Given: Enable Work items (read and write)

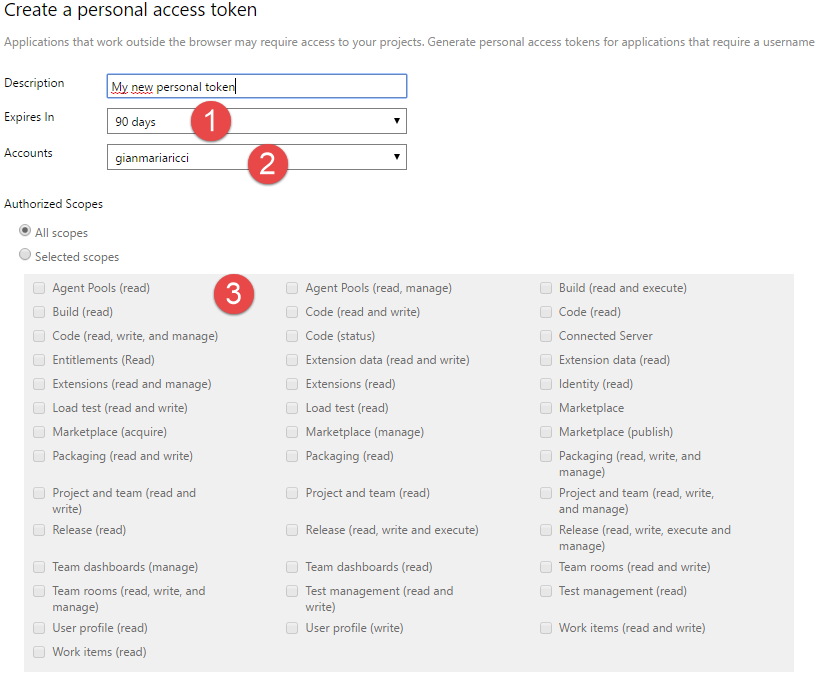Looking at the screenshot, I should pyautogui.click(x=546, y=628).
